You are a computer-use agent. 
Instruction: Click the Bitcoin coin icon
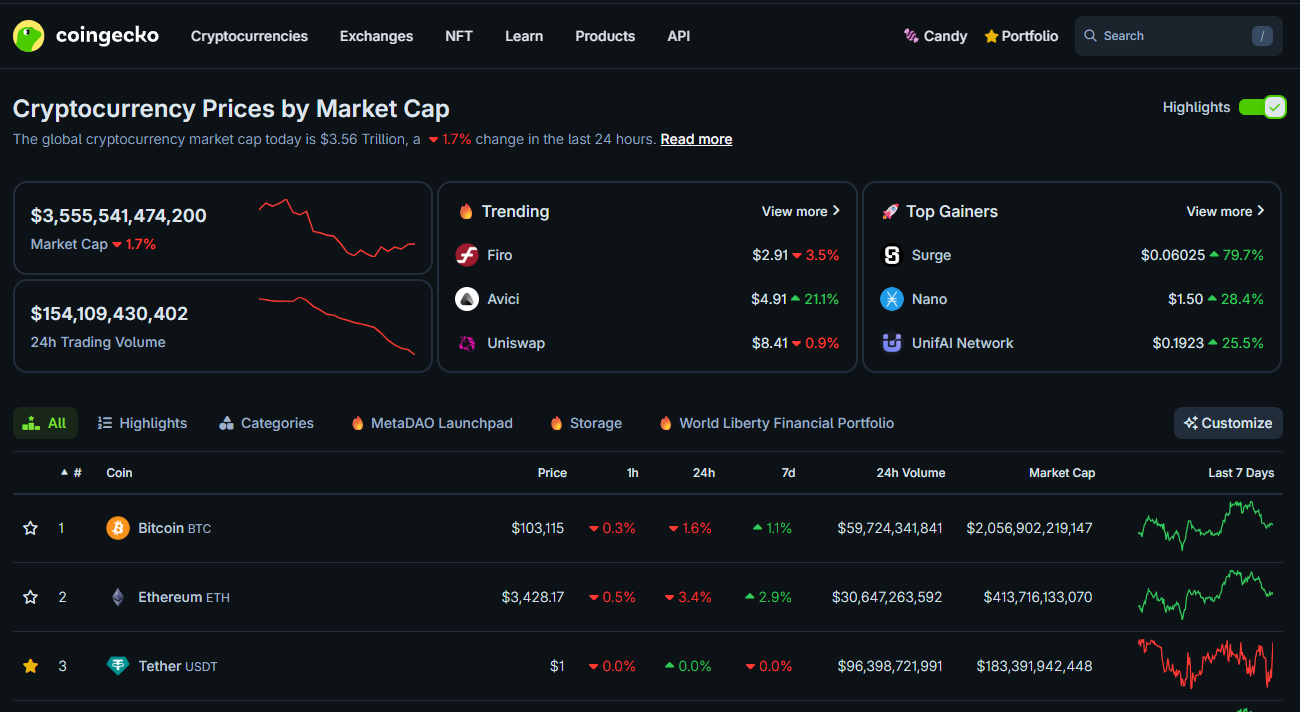(118, 527)
